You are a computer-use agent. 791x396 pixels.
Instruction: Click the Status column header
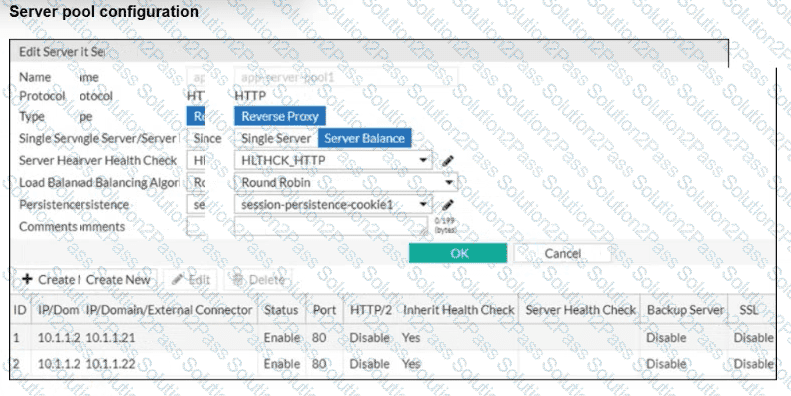281,310
